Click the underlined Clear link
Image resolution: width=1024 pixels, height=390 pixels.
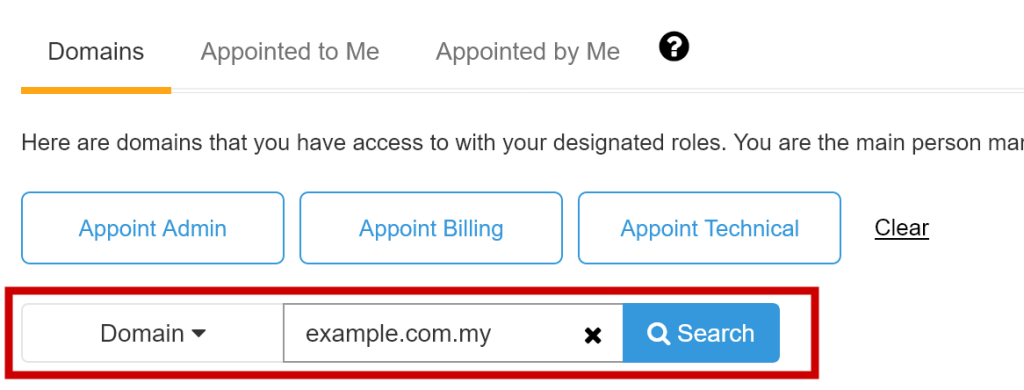point(901,228)
